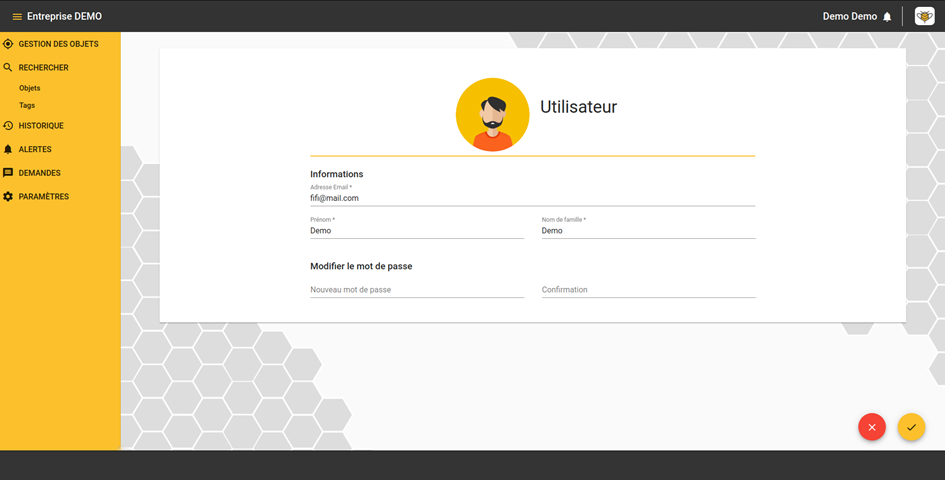Click the Historique clock icon

tap(8, 125)
